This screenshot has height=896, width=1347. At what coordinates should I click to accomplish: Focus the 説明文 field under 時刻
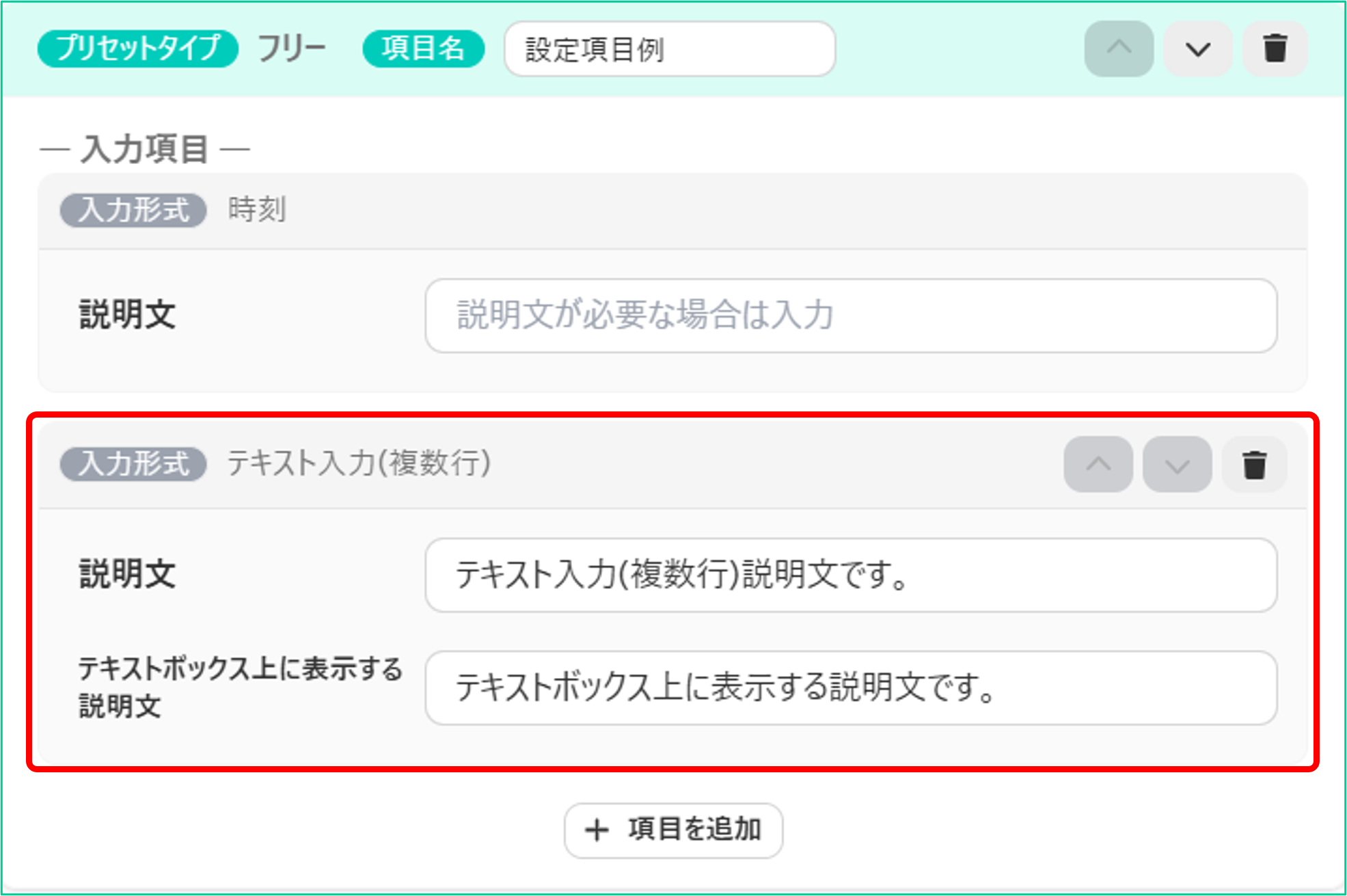point(851,316)
